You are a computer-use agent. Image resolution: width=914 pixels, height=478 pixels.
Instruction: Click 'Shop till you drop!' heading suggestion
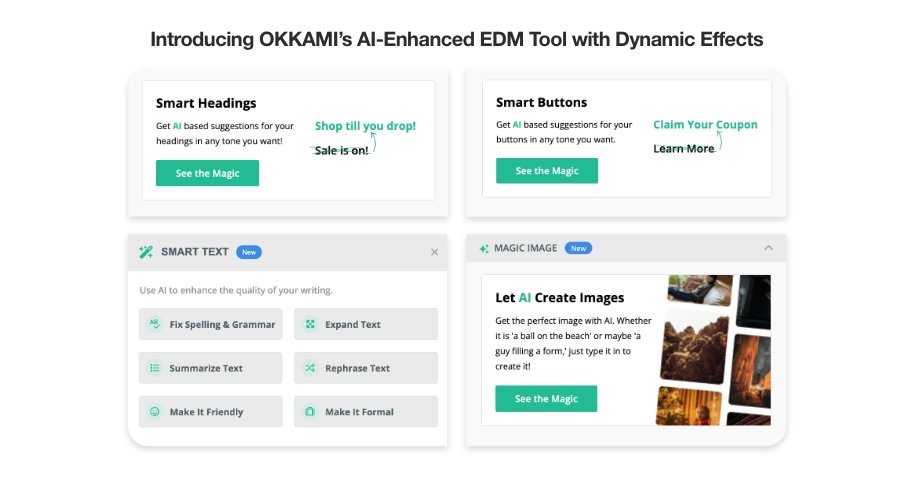pyautogui.click(x=365, y=126)
